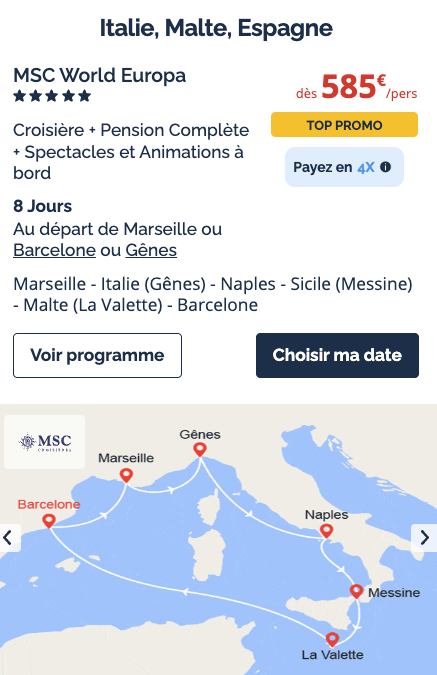Select the Gênes pin on the map

point(200,449)
